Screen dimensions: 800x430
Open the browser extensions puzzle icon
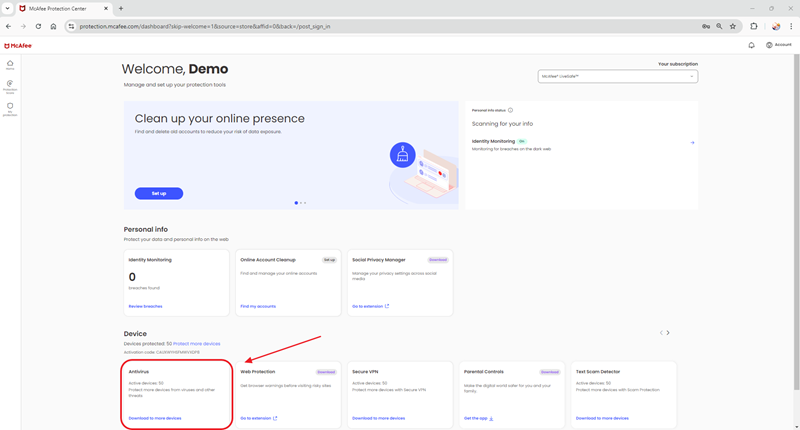[x=754, y=26]
